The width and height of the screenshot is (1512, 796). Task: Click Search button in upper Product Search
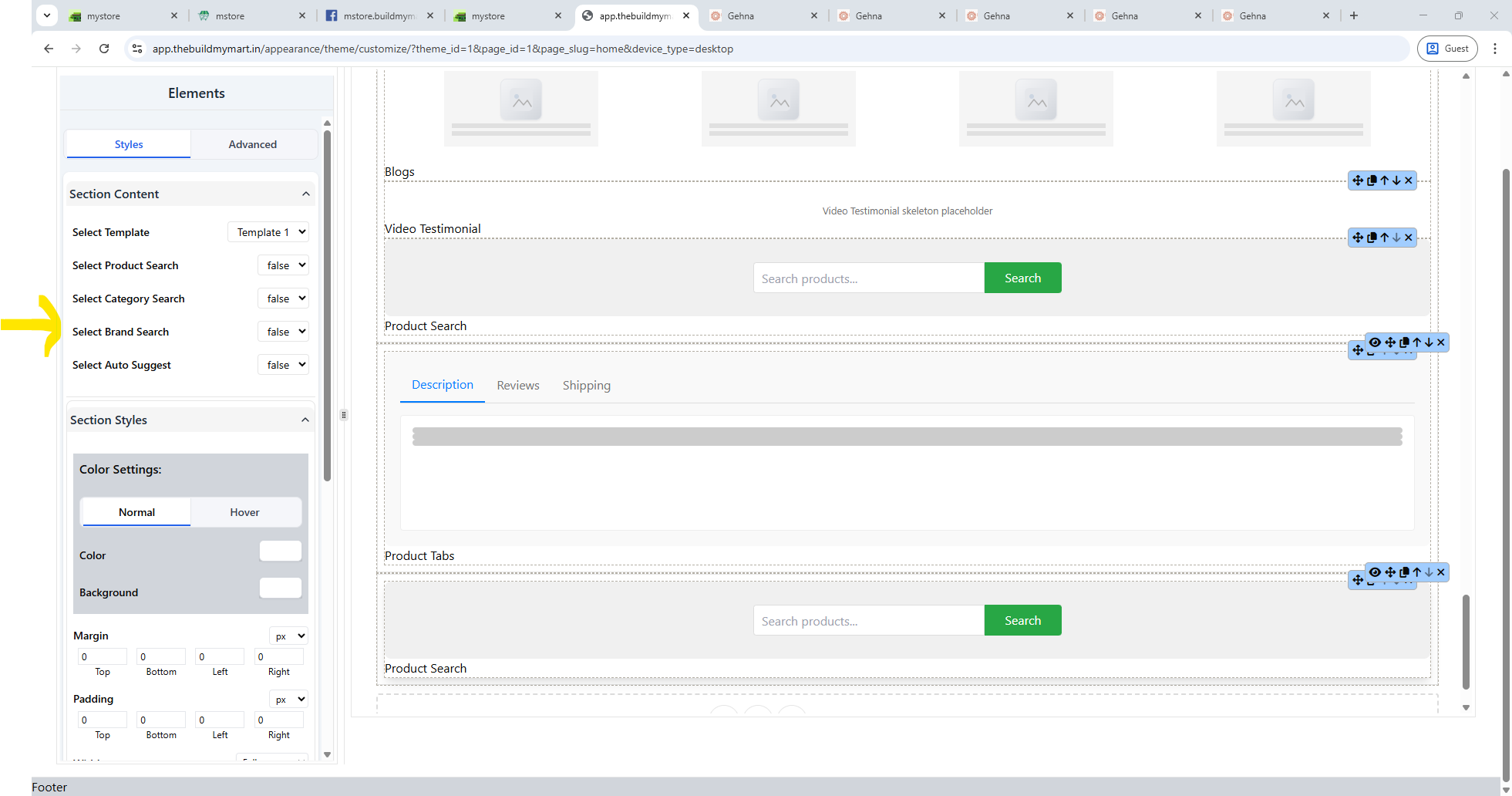point(1023,278)
